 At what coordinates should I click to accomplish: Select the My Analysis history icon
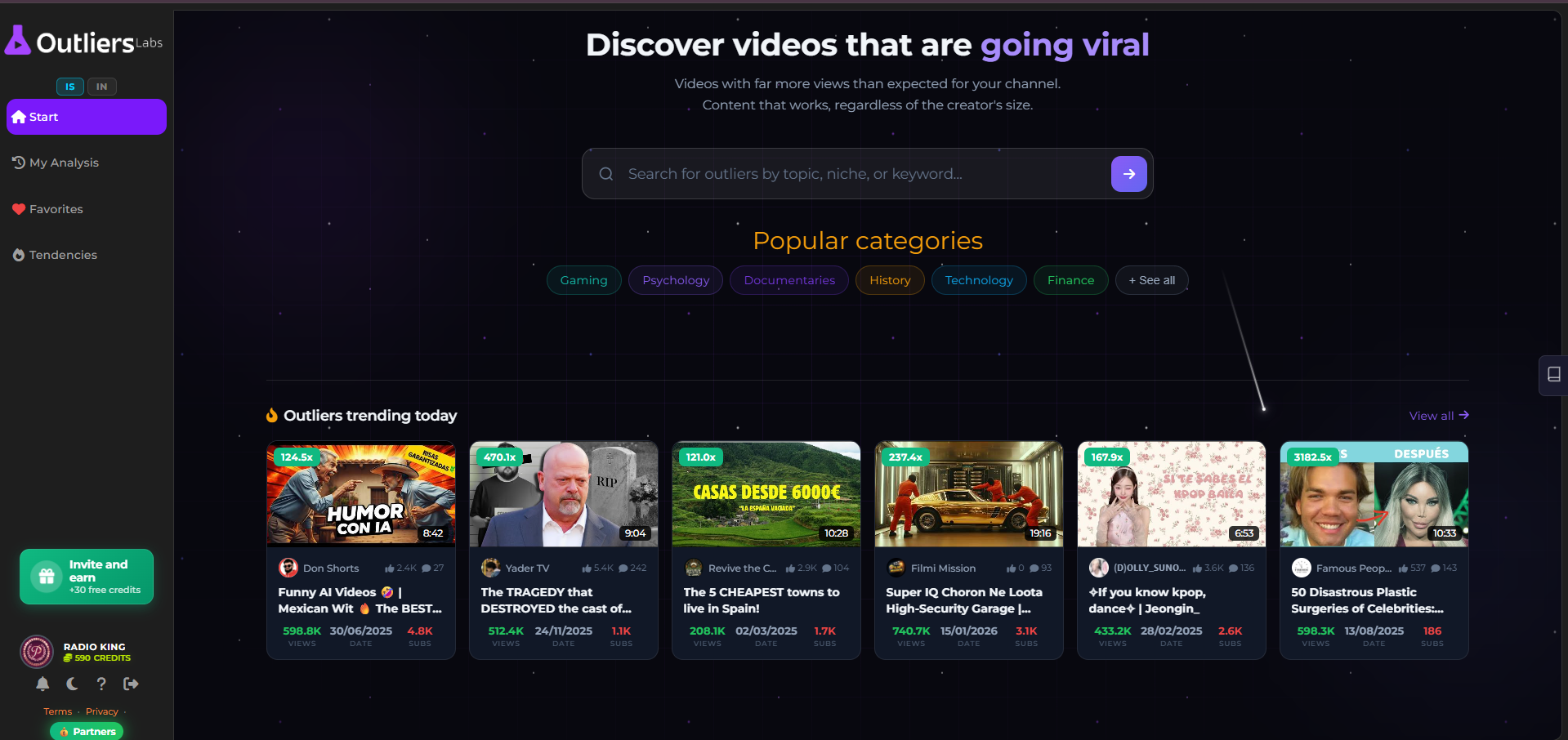(x=18, y=163)
